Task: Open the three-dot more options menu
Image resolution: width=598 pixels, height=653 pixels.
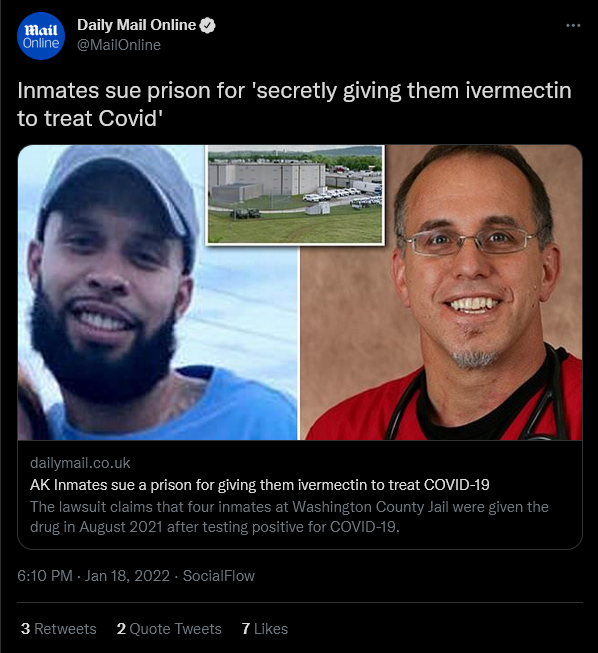Action: 573,25
